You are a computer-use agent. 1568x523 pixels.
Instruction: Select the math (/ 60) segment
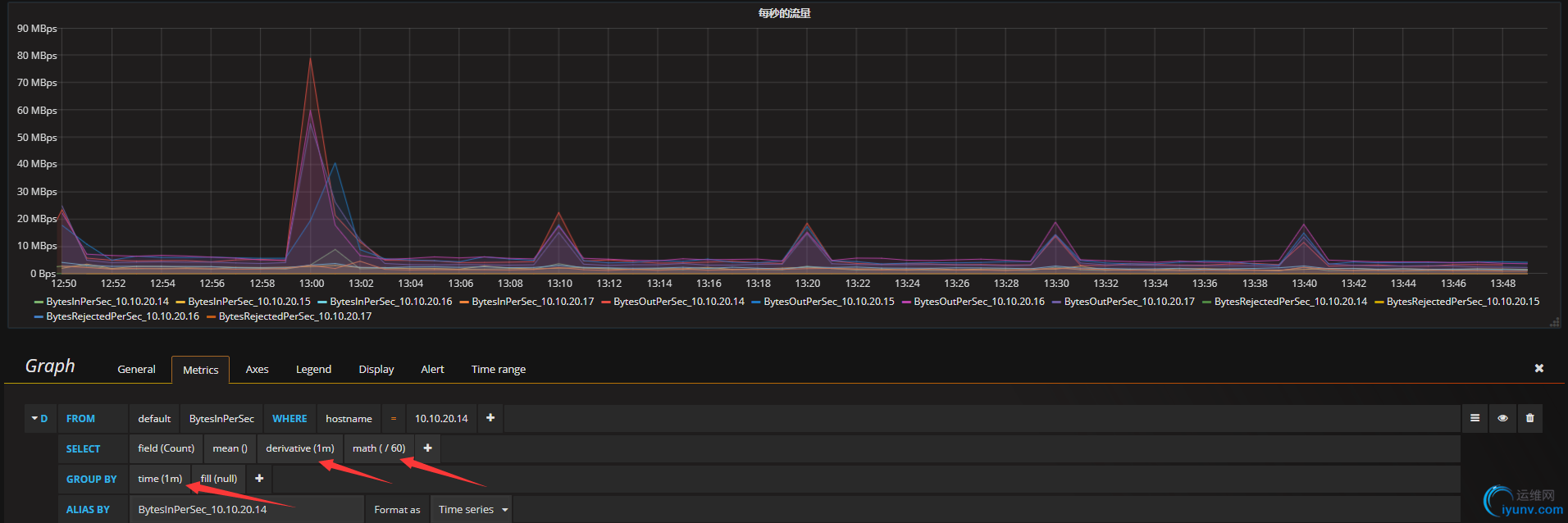pyautogui.click(x=379, y=448)
